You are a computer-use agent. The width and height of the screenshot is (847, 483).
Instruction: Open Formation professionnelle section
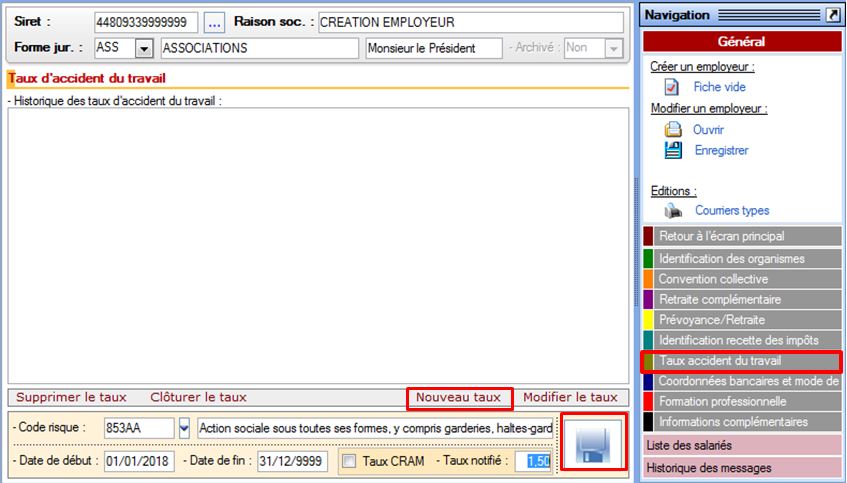pos(742,401)
